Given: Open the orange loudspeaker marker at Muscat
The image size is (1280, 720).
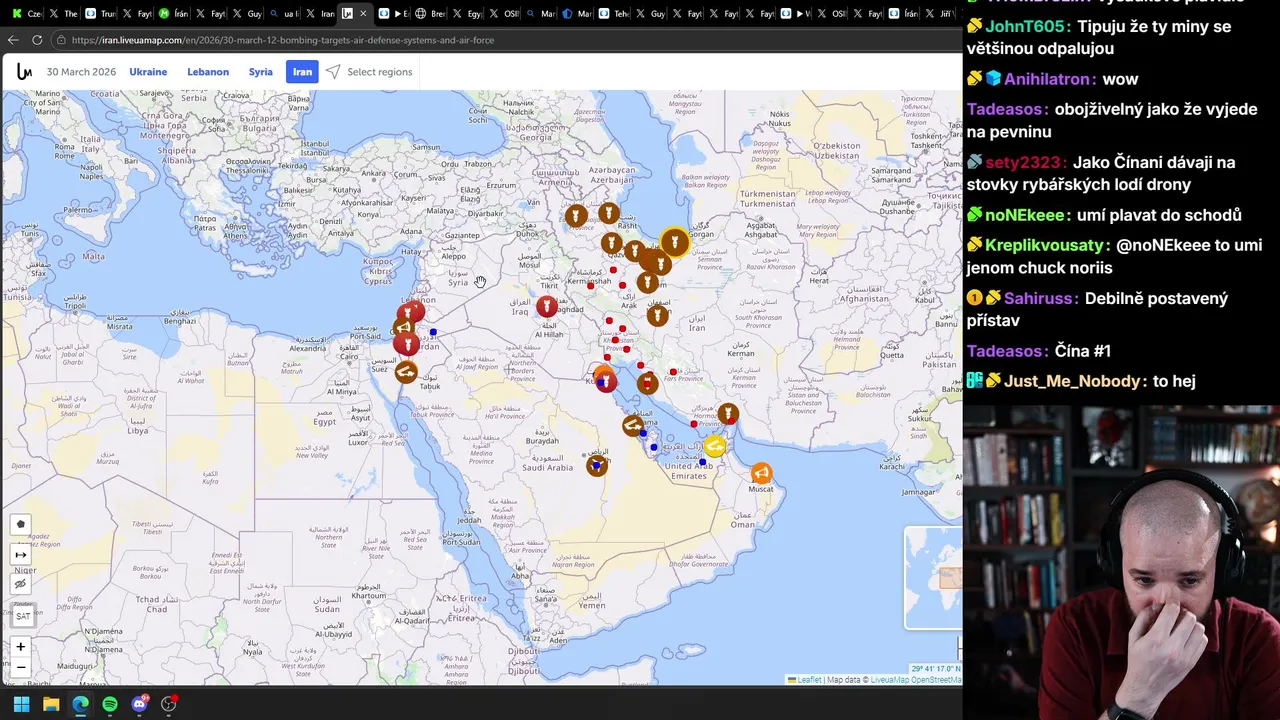Looking at the screenshot, I should click(762, 473).
